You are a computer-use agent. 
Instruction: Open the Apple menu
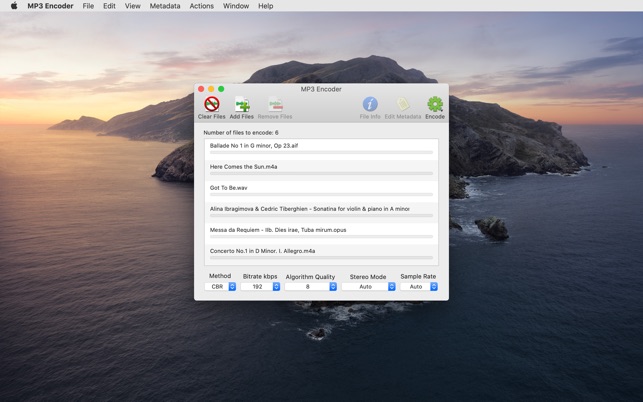pos(14,6)
